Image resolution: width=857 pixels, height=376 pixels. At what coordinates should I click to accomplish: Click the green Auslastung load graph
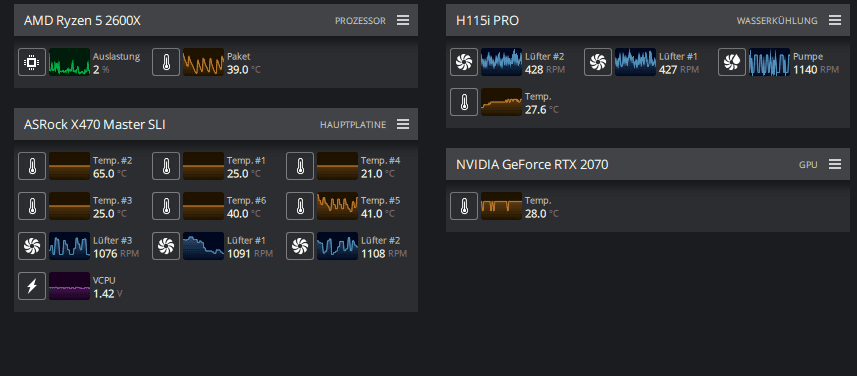(69, 62)
